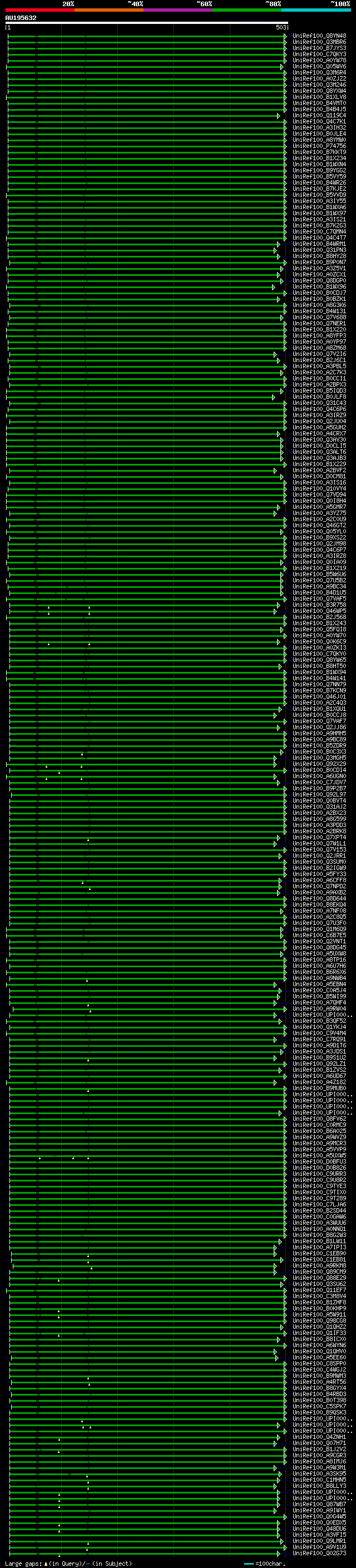Select the UniRef100_Q3MGH5 label
This screenshot has width=356, height=1568.
click(x=319, y=758)
